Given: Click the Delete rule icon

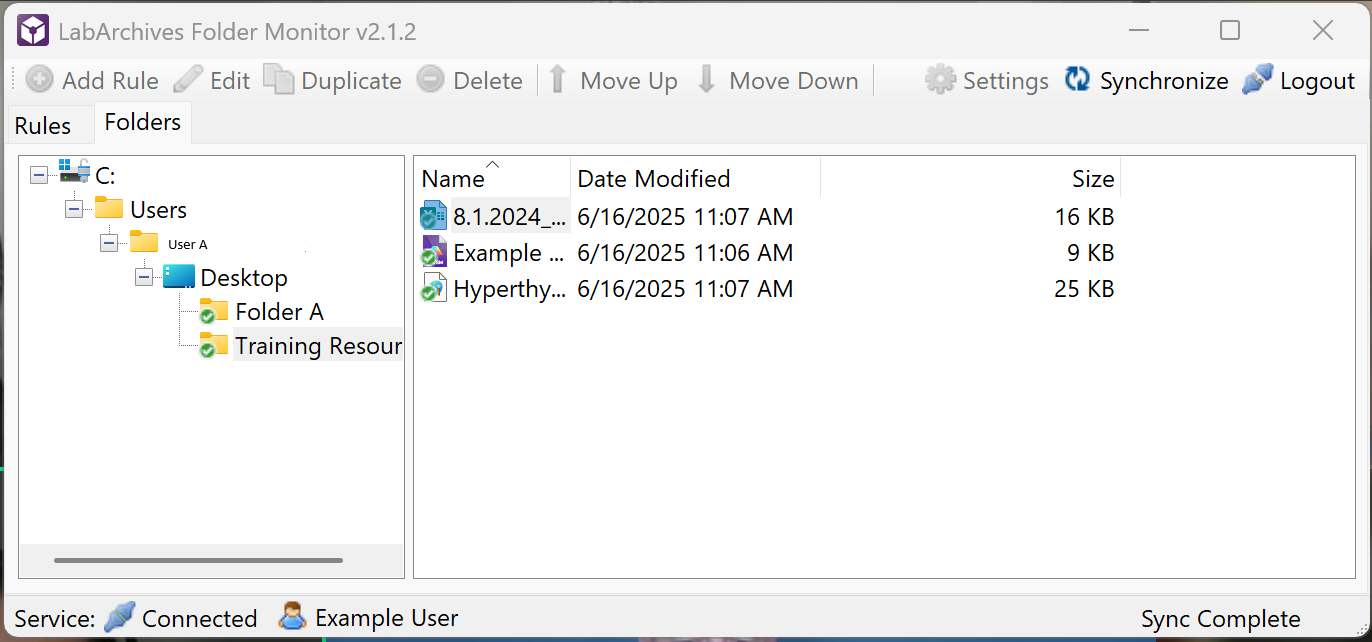Looking at the screenshot, I should coord(430,79).
